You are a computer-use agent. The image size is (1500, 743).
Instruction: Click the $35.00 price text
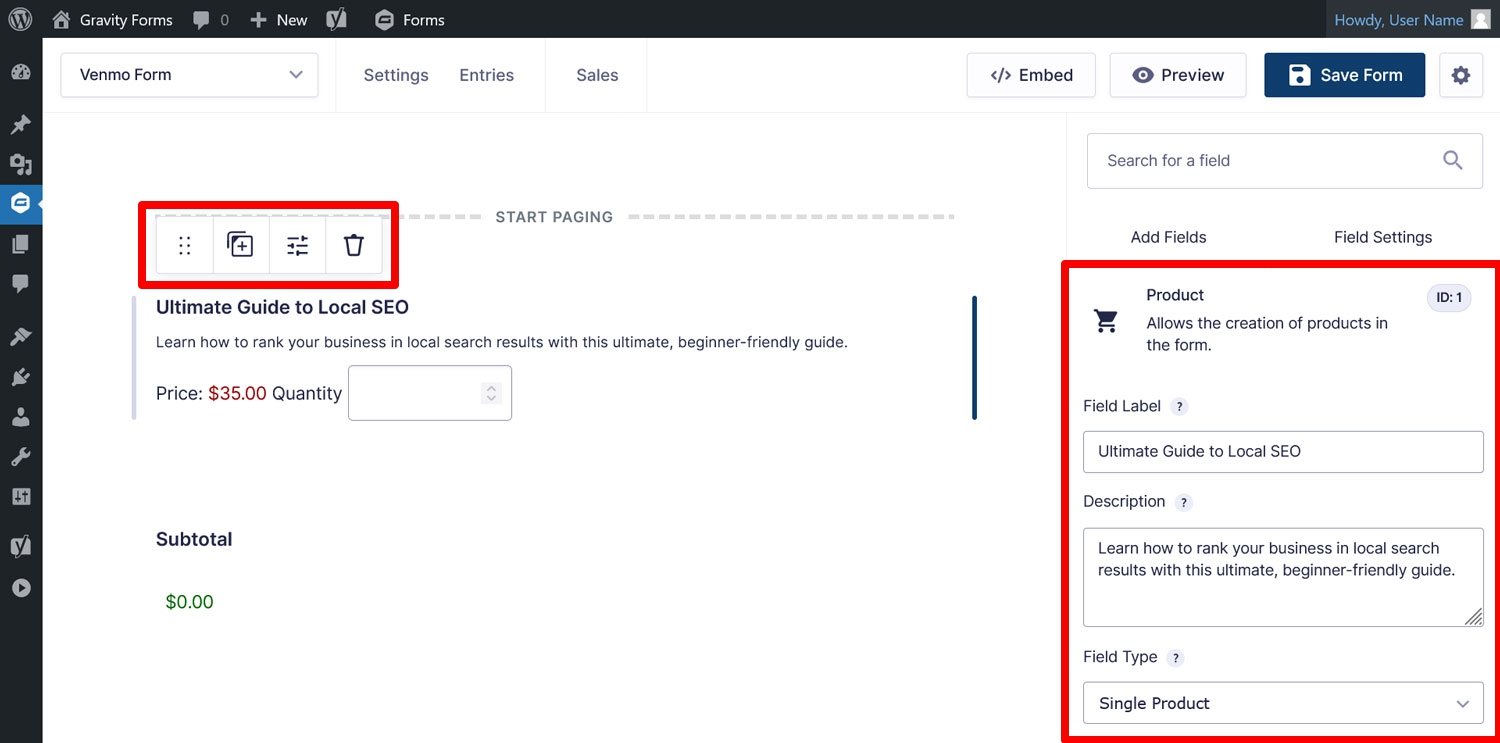pos(237,393)
